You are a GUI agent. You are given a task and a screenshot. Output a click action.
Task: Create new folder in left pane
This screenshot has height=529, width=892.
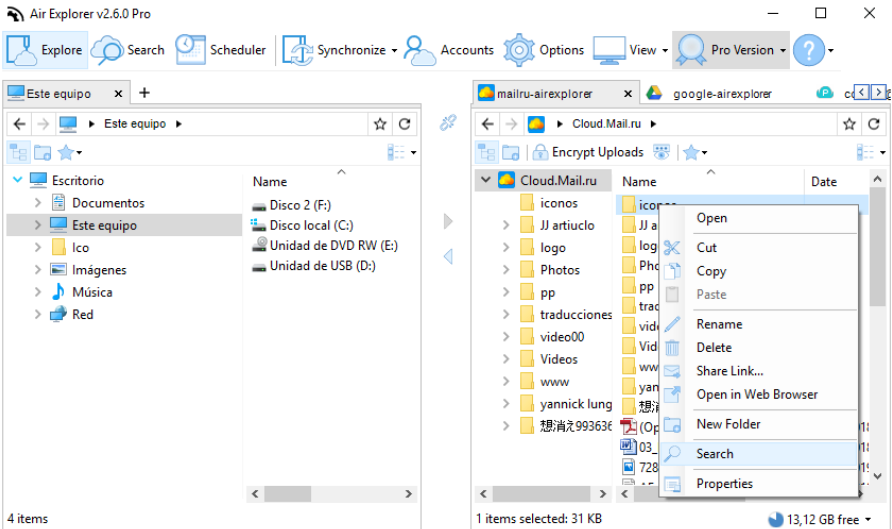[x=43, y=152]
